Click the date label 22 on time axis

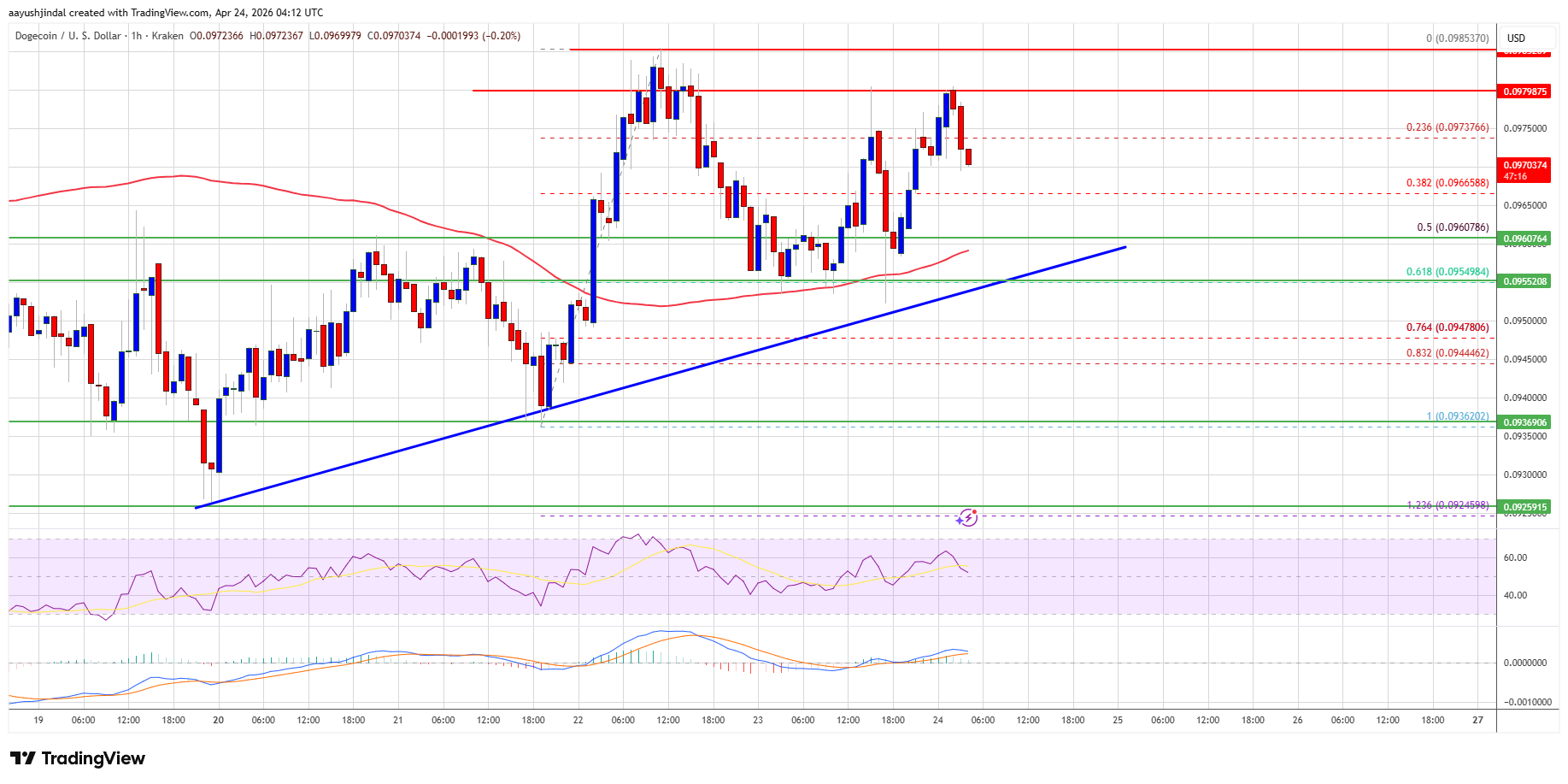[578, 720]
